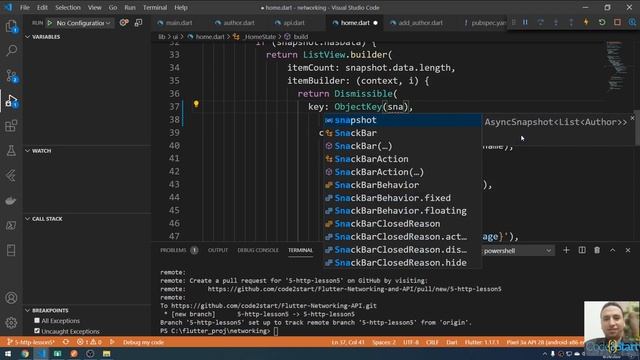Open Source Control view in activity bar
The width and height of the screenshot is (640, 360).
click(11, 76)
